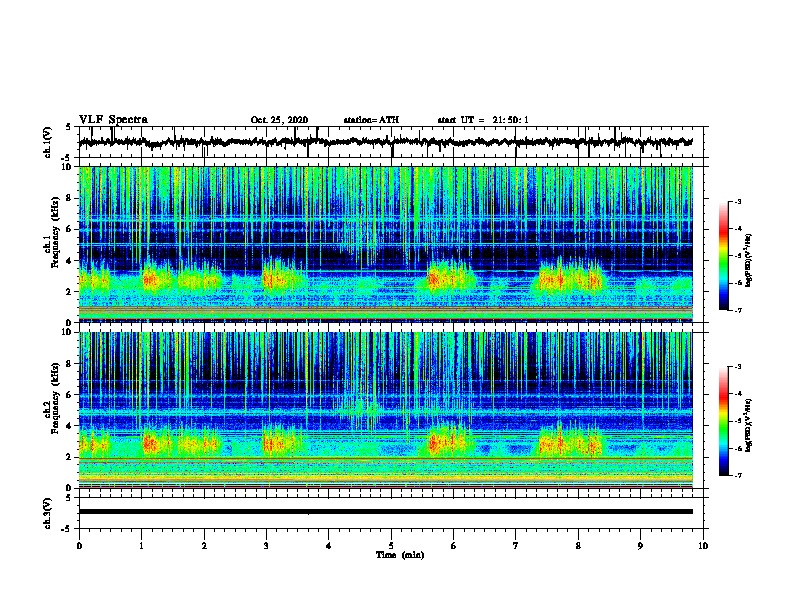Click the ch.1 'Frequency (kHz)' axis label
The width and height of the screenshot is (792, 612).
[x=56, y=232]
